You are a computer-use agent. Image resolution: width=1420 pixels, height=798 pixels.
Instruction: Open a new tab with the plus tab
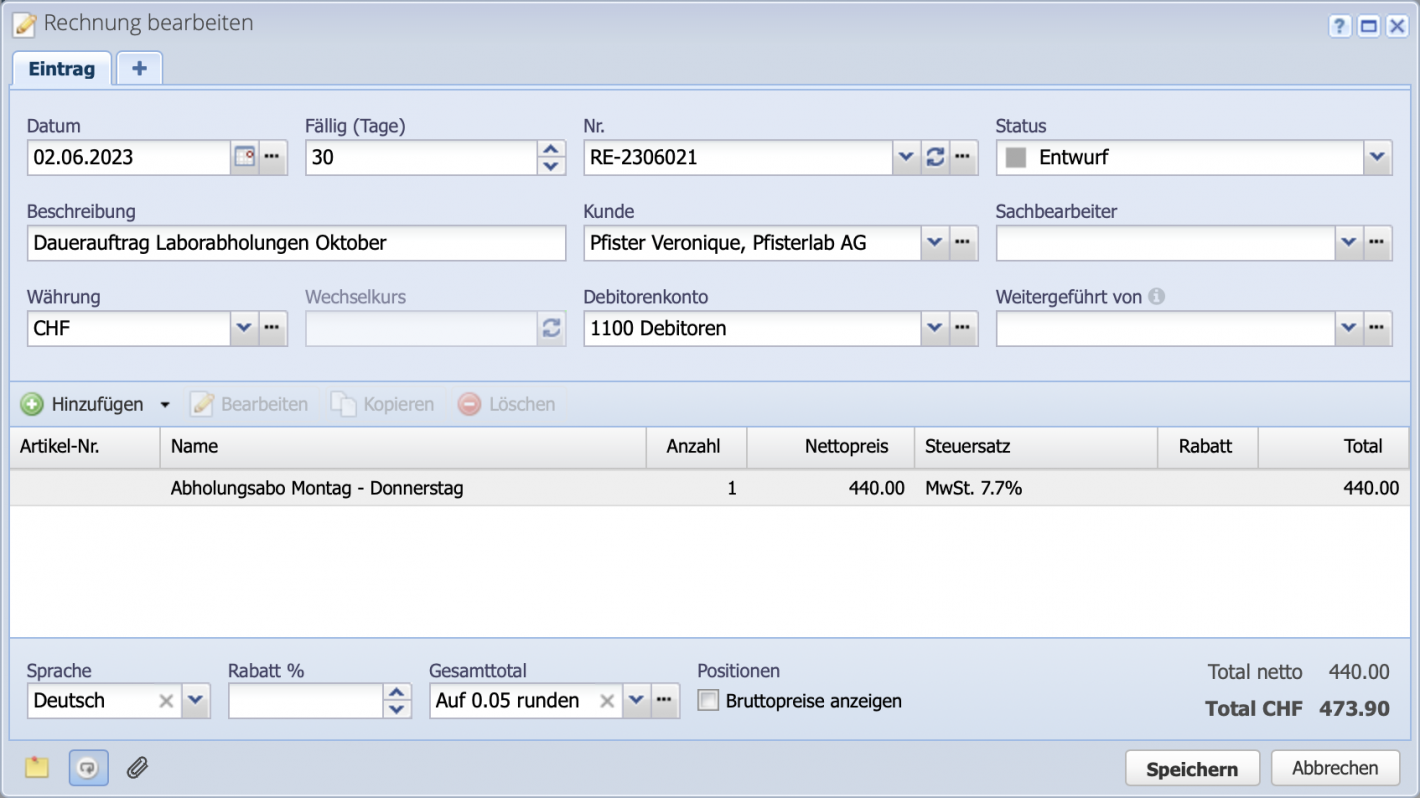pyautogui.click(x=139, y=68)
